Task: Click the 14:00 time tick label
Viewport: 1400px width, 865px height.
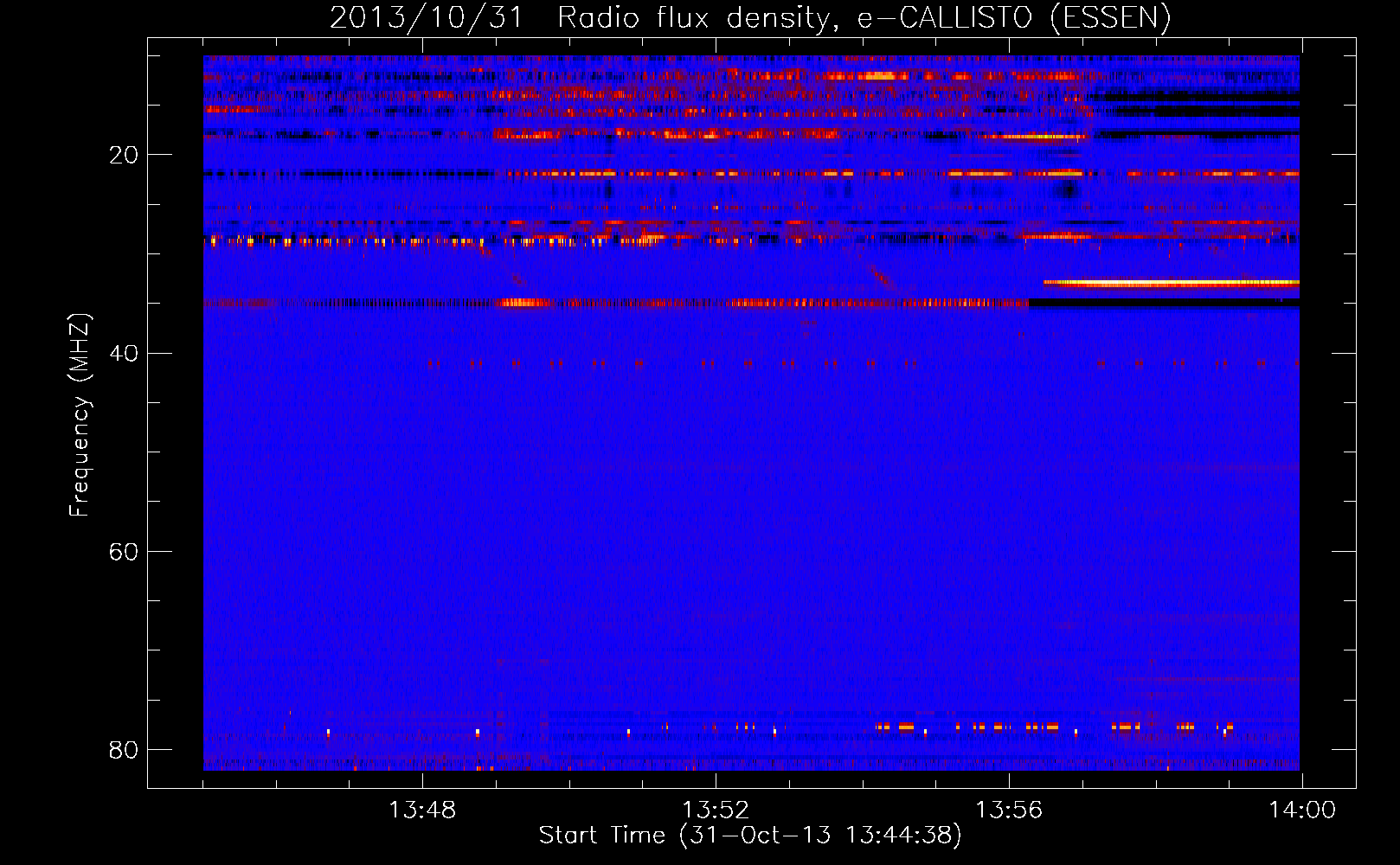Action: [1302, 811]
